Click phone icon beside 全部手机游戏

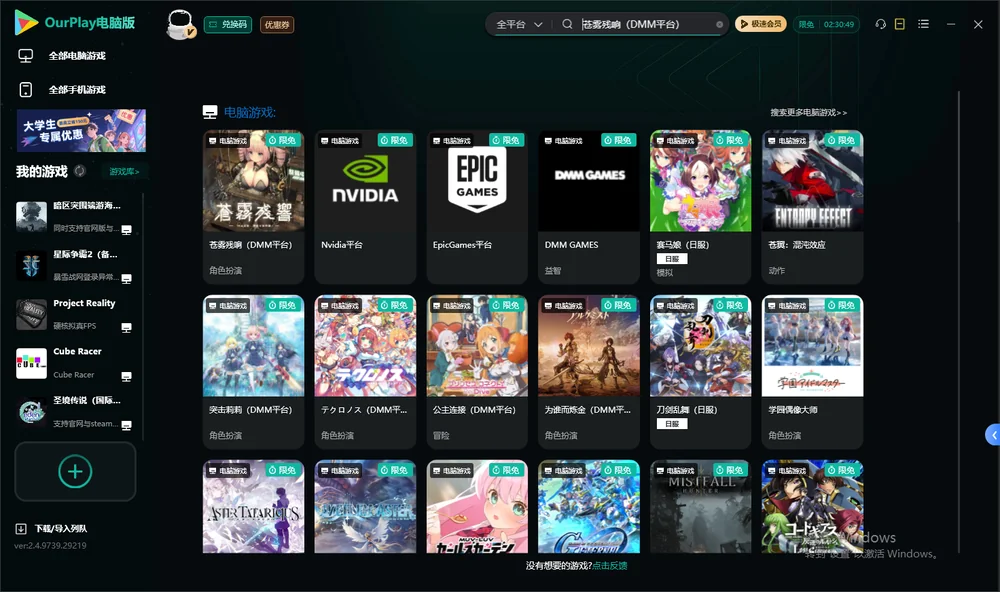(x=26, y=89)
